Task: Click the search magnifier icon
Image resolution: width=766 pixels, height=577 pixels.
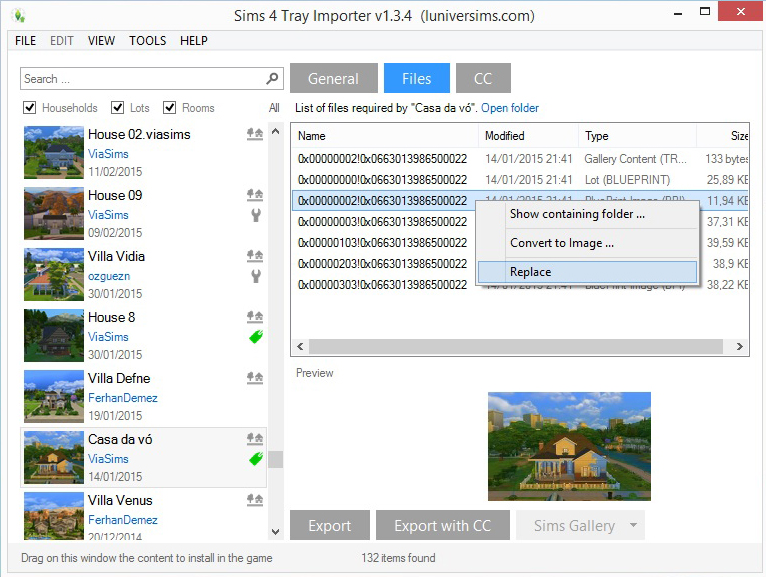Action: pos(272,78)
